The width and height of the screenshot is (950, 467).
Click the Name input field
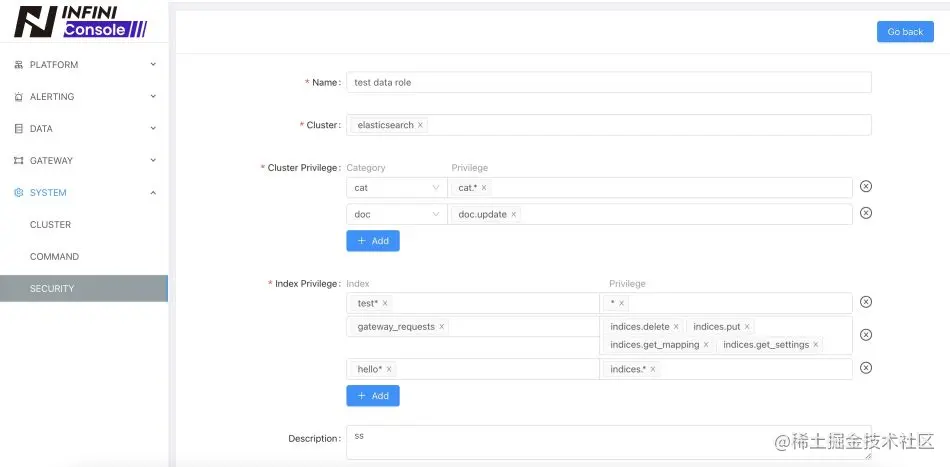[x=609, y=82]
